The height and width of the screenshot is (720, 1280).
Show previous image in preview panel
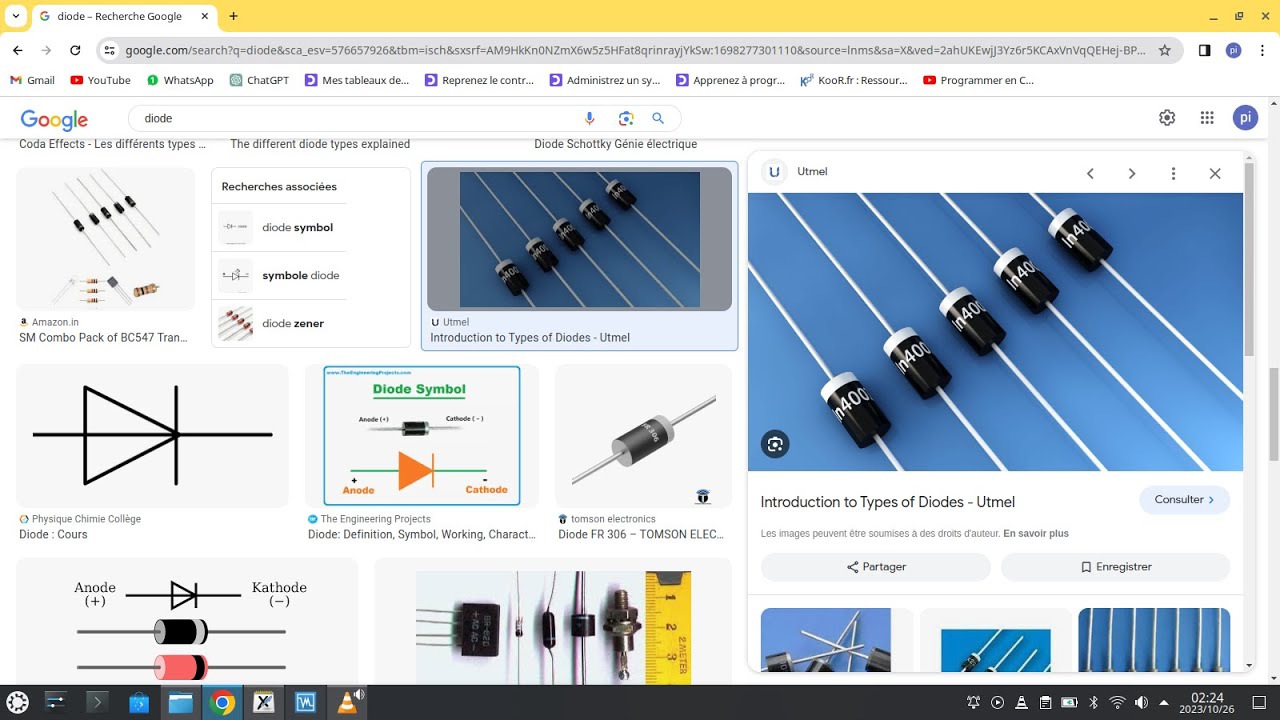click(x=1090, y=173)
